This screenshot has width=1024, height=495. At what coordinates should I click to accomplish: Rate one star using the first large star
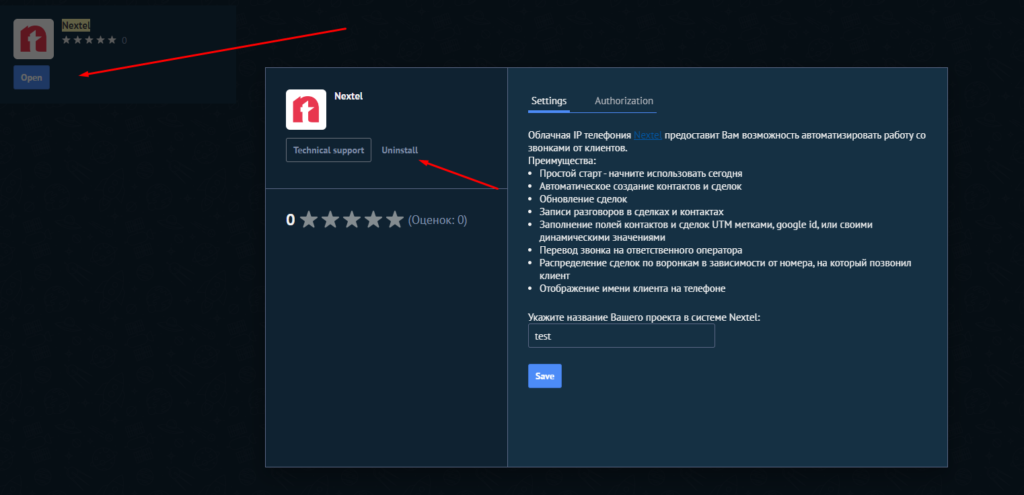tap(309, 220)
